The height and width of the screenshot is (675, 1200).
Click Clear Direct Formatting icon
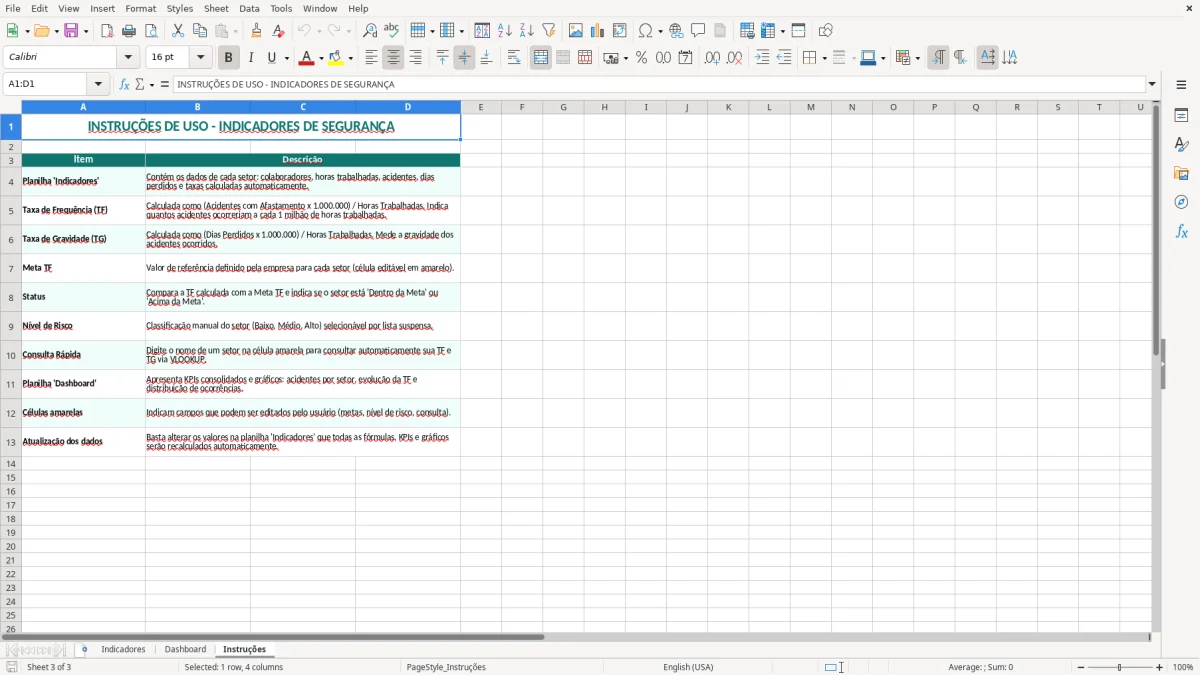click(278, 31)
